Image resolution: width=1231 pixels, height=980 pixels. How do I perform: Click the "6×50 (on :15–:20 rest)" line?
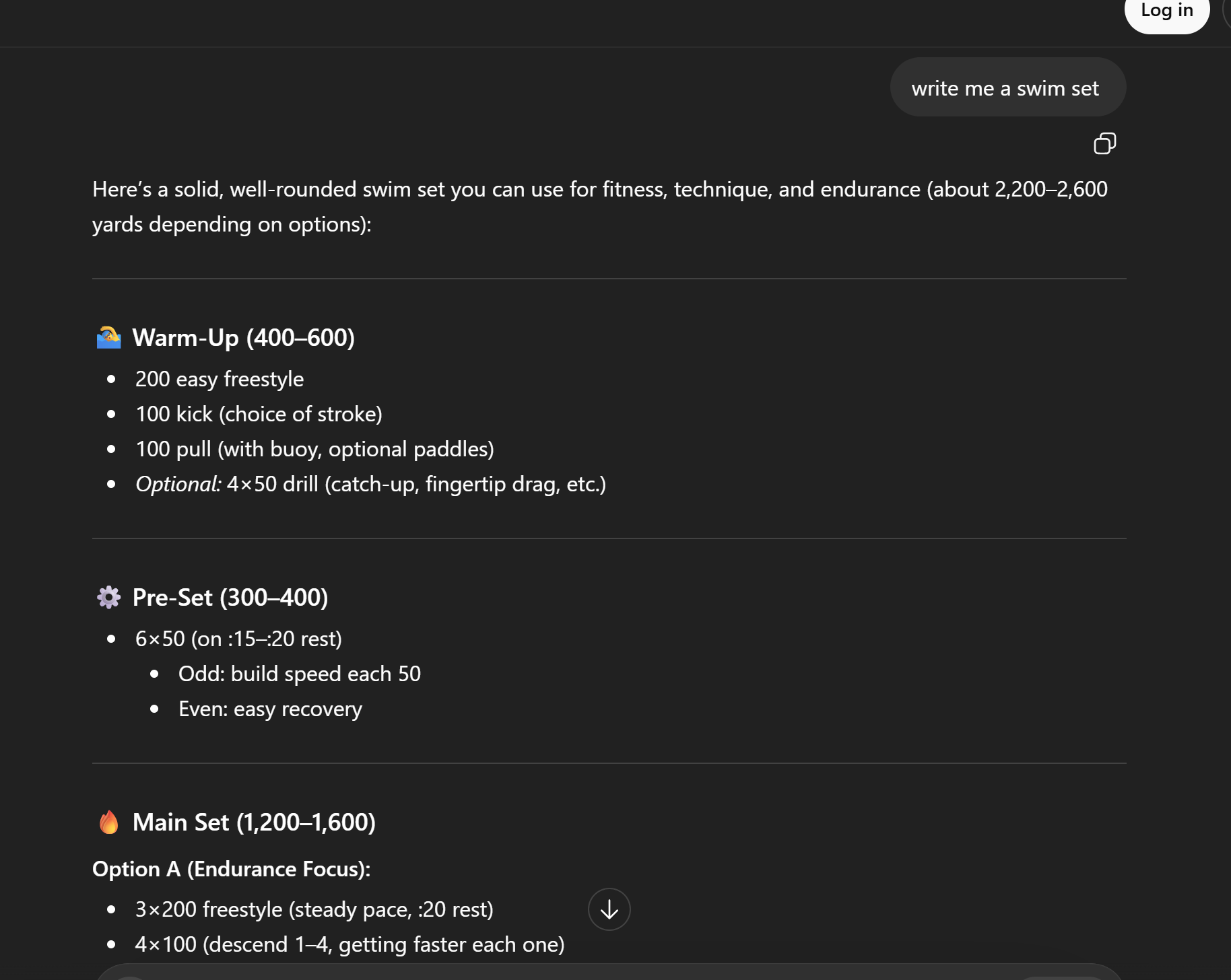point(238,639)
